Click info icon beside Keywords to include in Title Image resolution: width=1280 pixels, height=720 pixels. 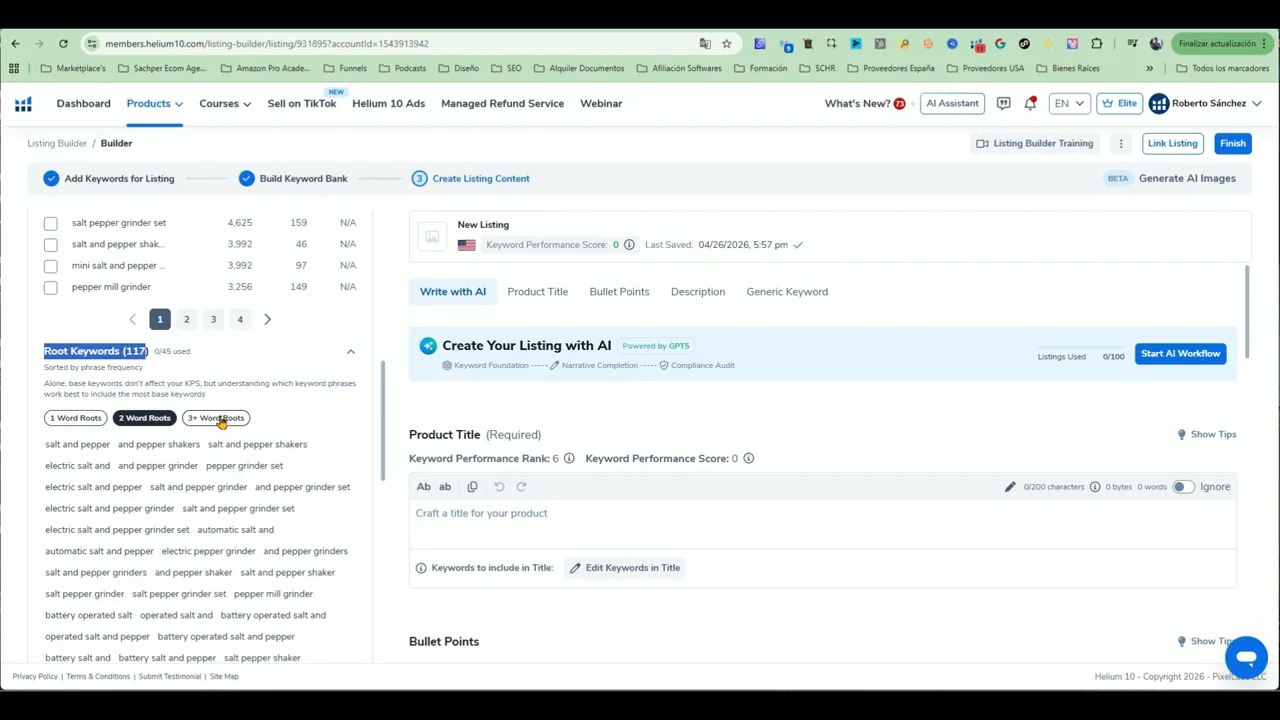pyautogui.click(x=421, y=568)
